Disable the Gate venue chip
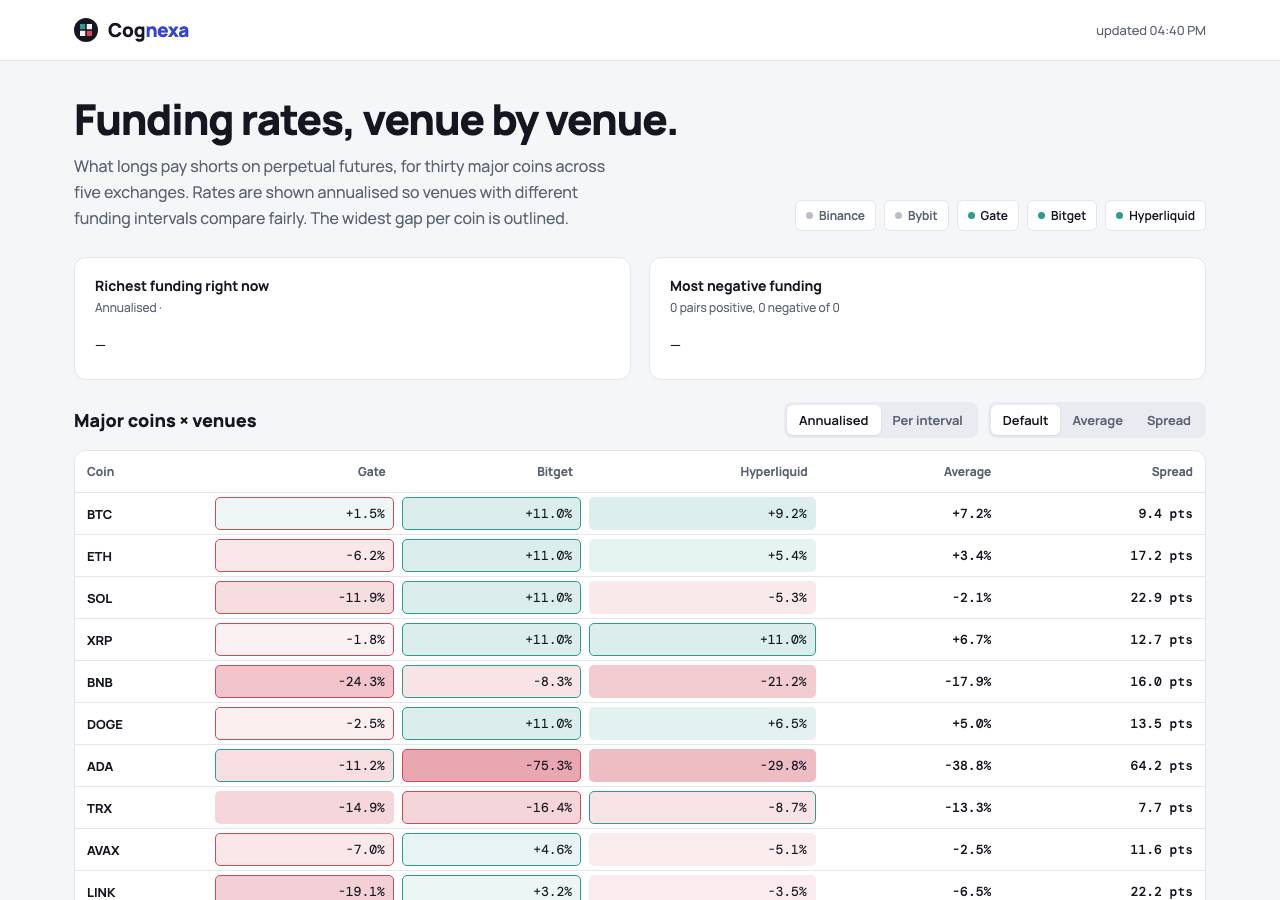The height and width of the screenshot is (900, 1280). click(988, 216)
